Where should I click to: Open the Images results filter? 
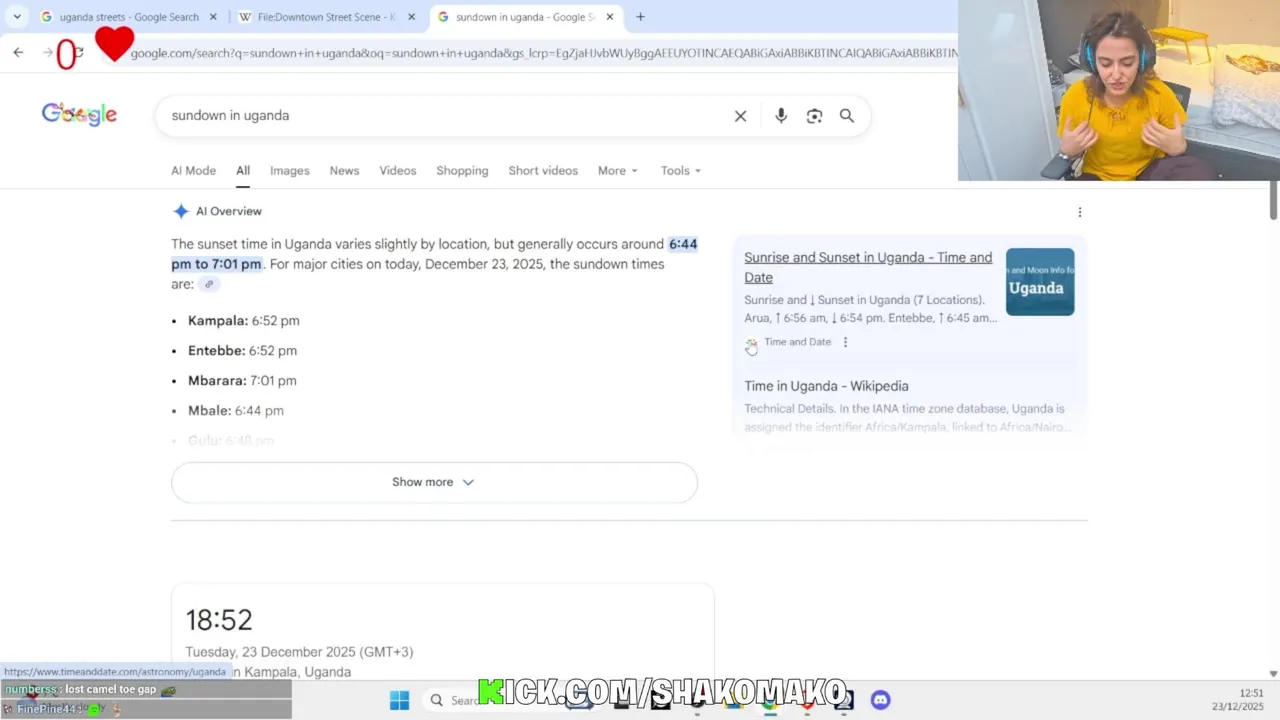coord(290,171)
